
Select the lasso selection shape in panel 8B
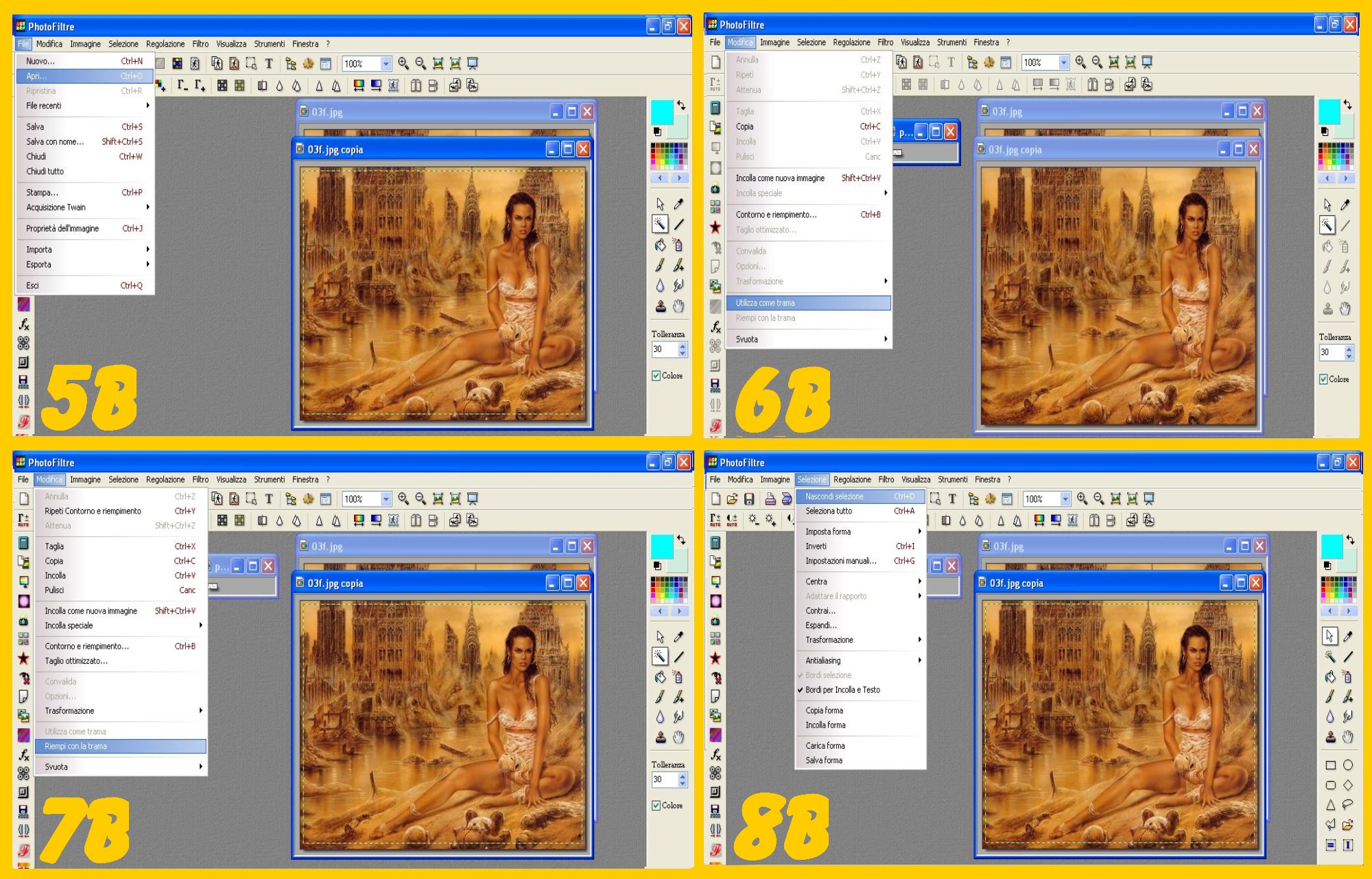click(1348, 805)
